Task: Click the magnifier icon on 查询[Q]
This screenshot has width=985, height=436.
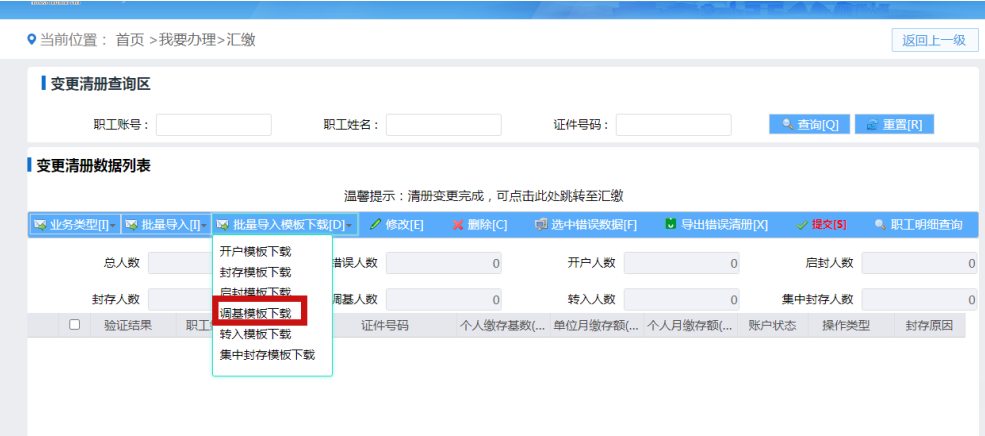Action: (x=787, y=124)
